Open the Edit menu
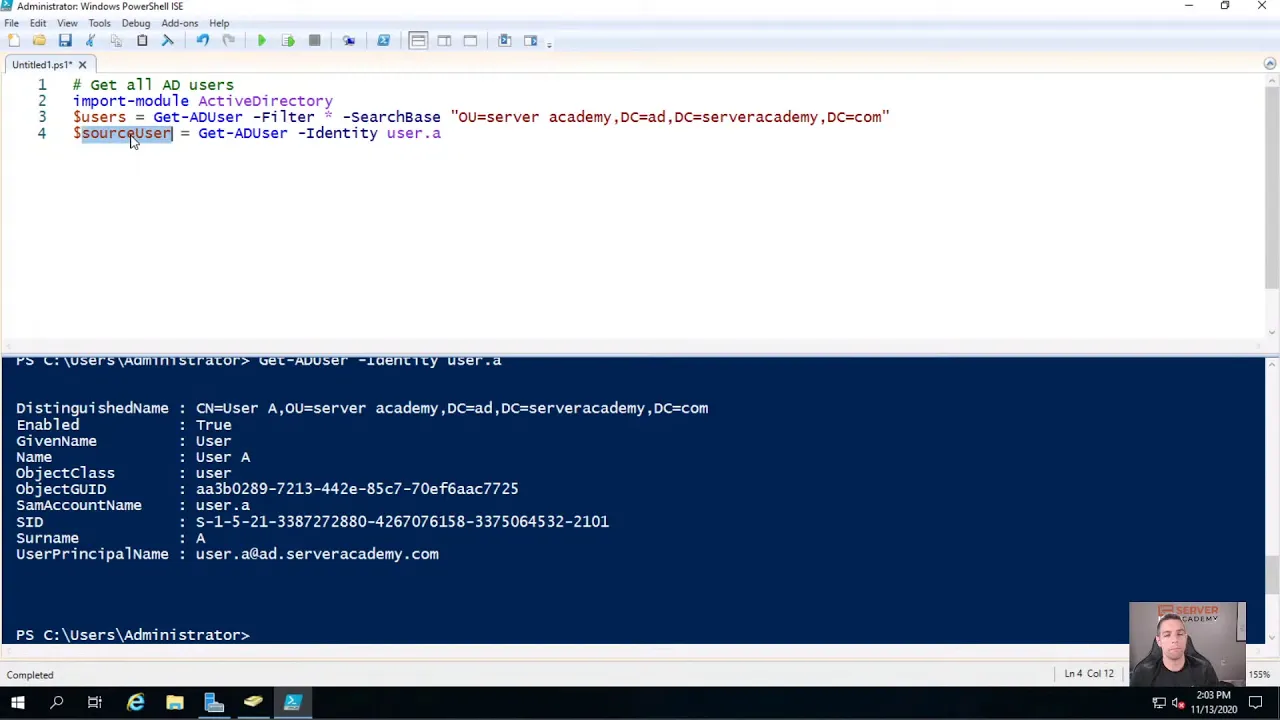The height and width of the screenshot is (720, 1280). pos(38,23)
